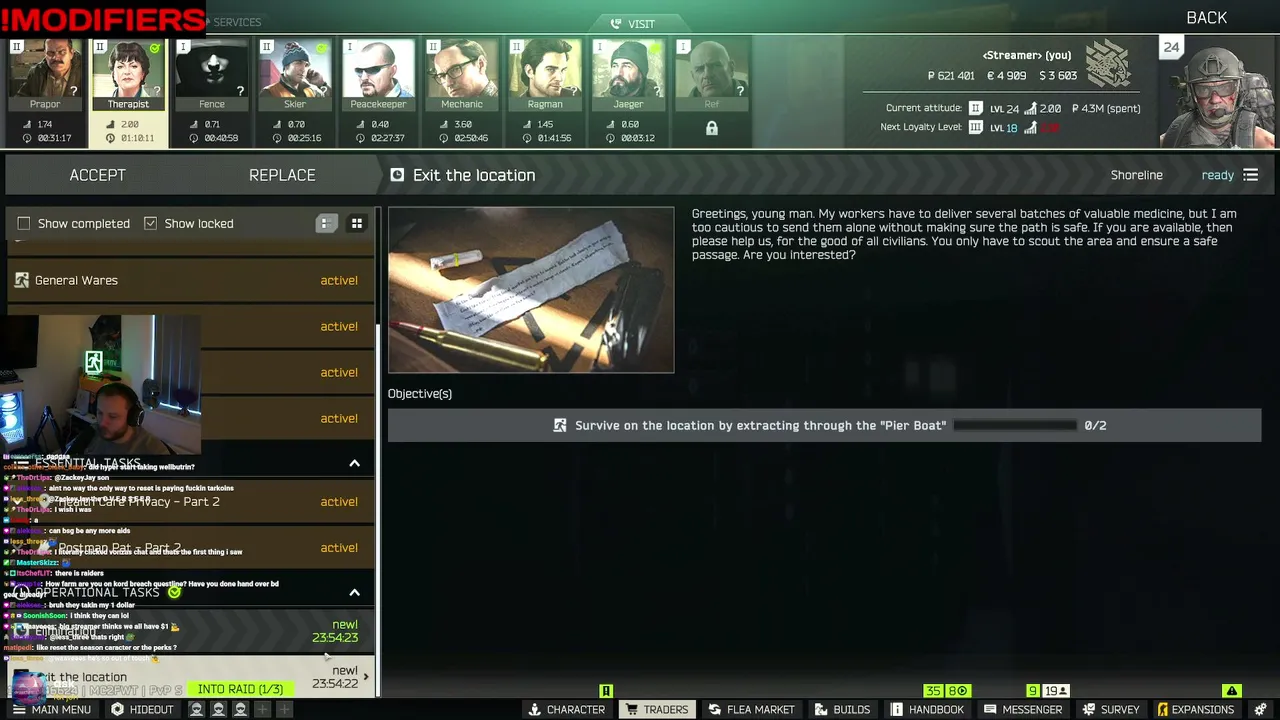The width and height of the screenshot is (1280, 720).
Task: Click the warning triangle notification icon
Action: 1232,690
